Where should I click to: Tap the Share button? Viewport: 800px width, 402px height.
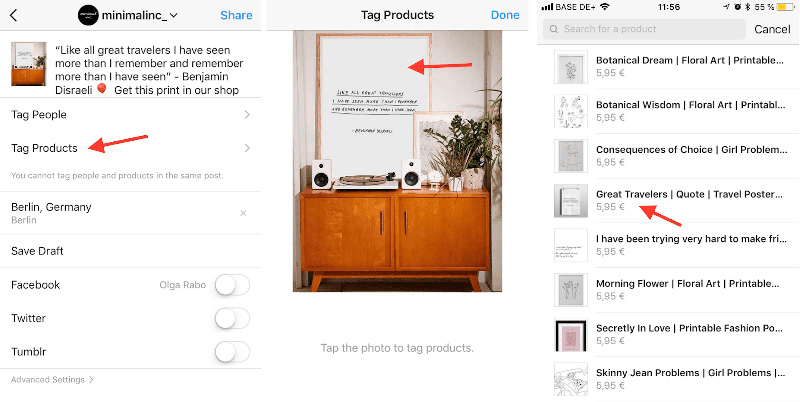236,15
